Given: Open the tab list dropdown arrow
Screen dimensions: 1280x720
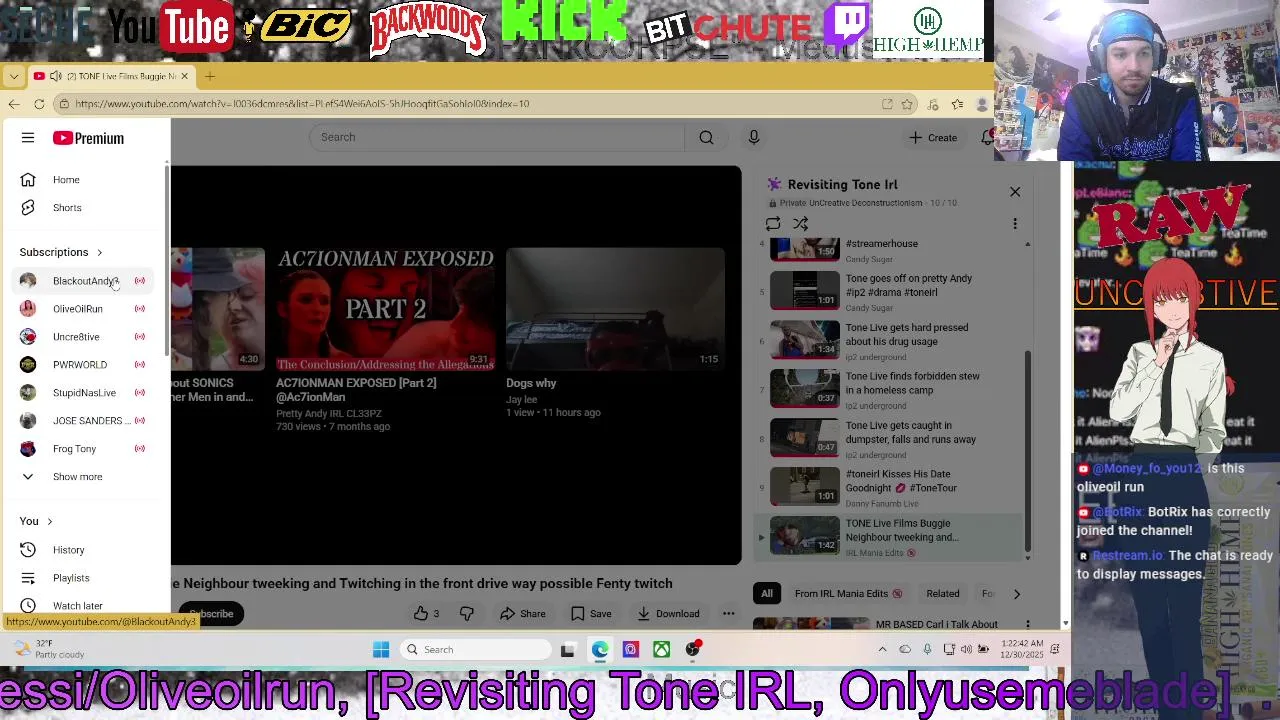Looking at the screenshot, I should click(x=13, y=76).
